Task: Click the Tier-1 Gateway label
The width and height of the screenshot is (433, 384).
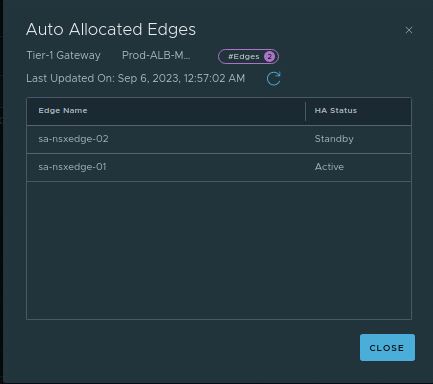Action: 63,55
